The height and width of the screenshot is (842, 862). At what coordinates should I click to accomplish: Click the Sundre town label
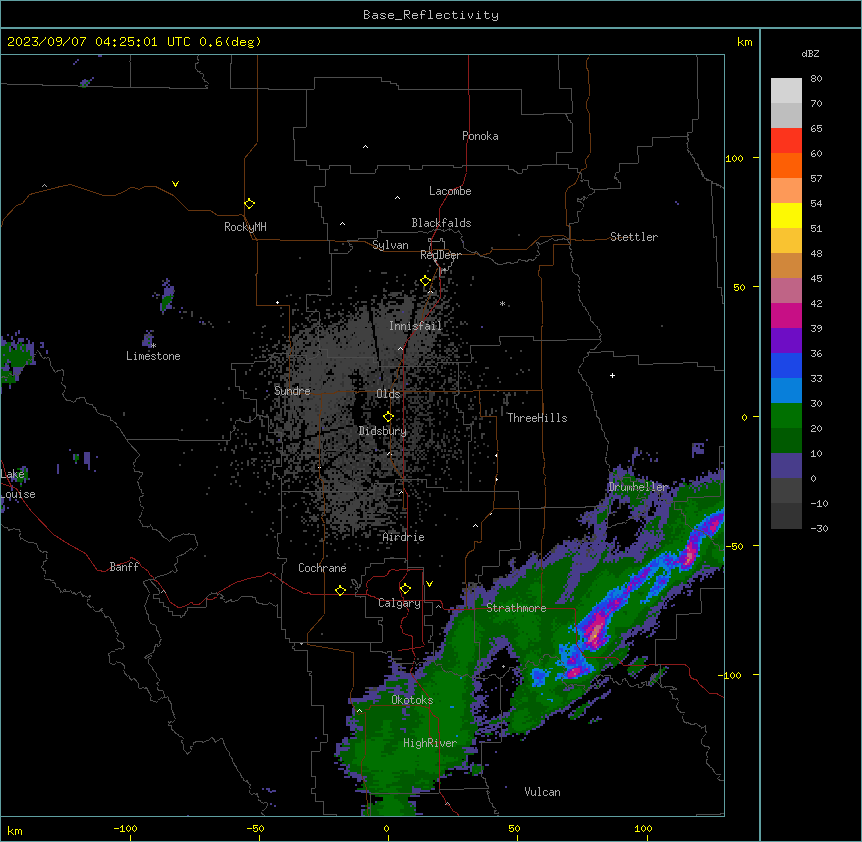tap(292, 391)
